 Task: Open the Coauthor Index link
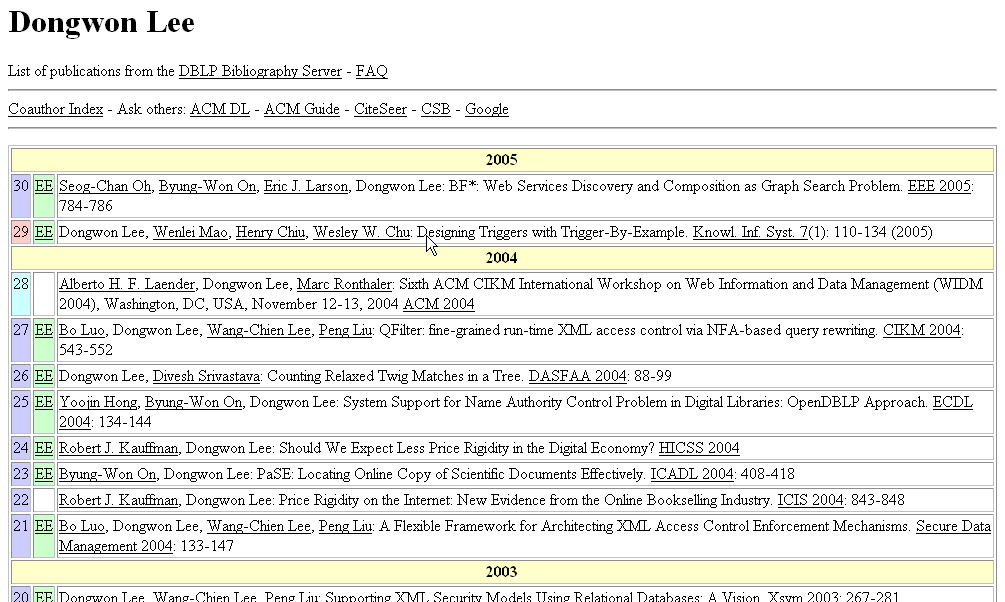pos(56,109)
